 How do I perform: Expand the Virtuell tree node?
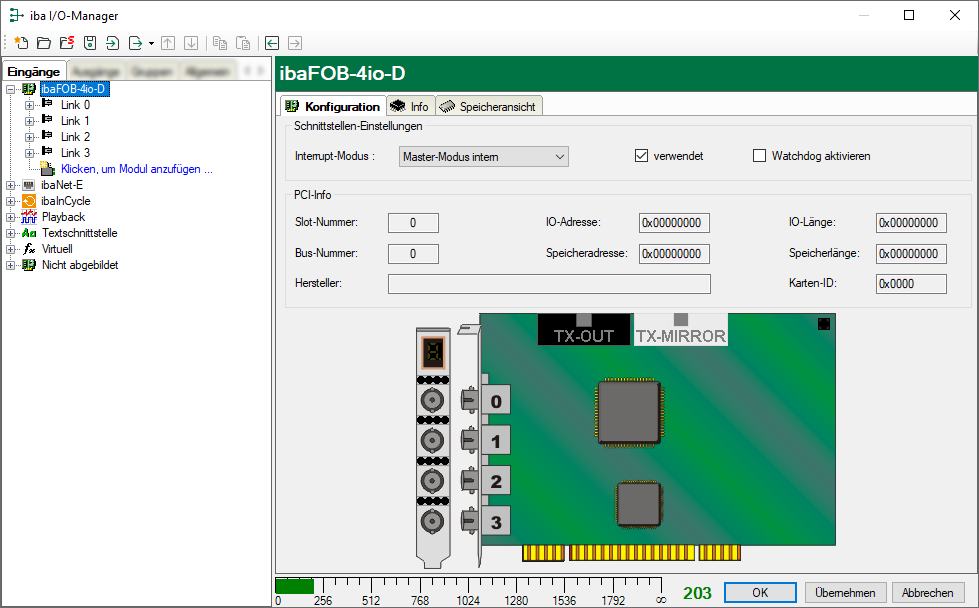(x=11, y=249)
